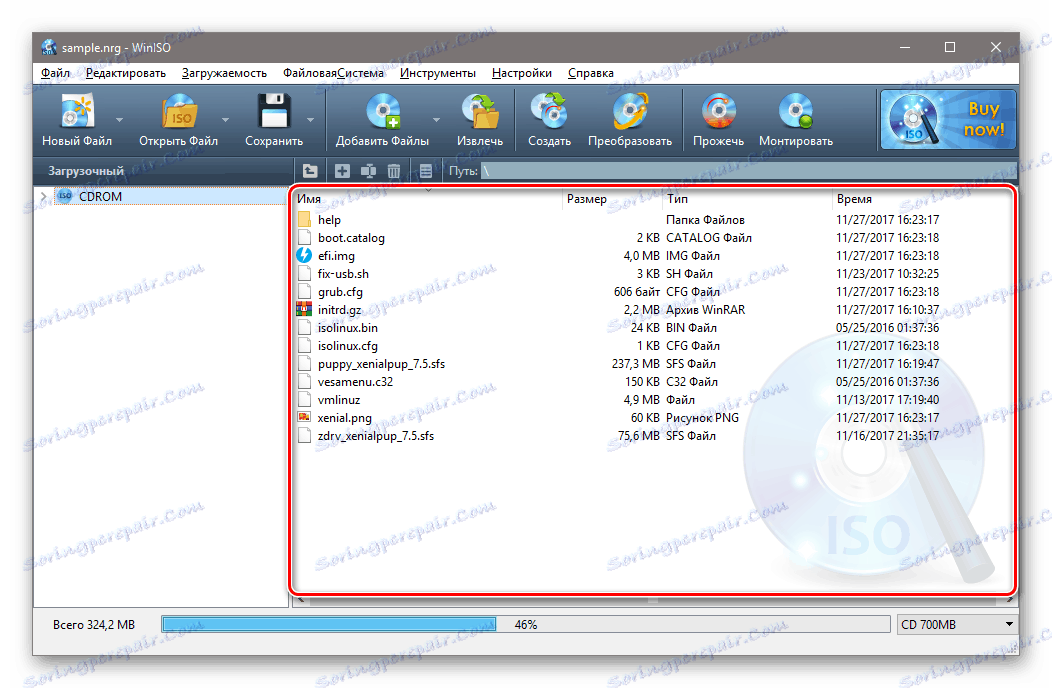Click the new folder plus icon
This screenshot has height=688, width=1052.
[x=342, y=171]
